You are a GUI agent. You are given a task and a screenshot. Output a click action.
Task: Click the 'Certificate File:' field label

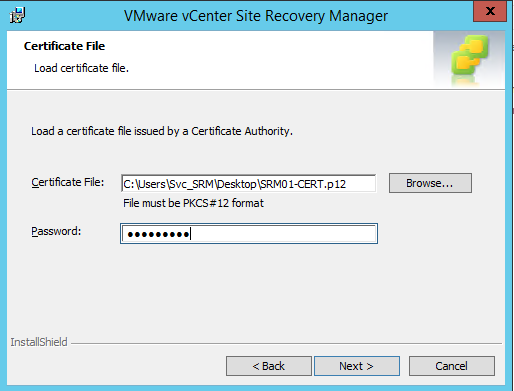pyautogui.click(x=68, y=182)
